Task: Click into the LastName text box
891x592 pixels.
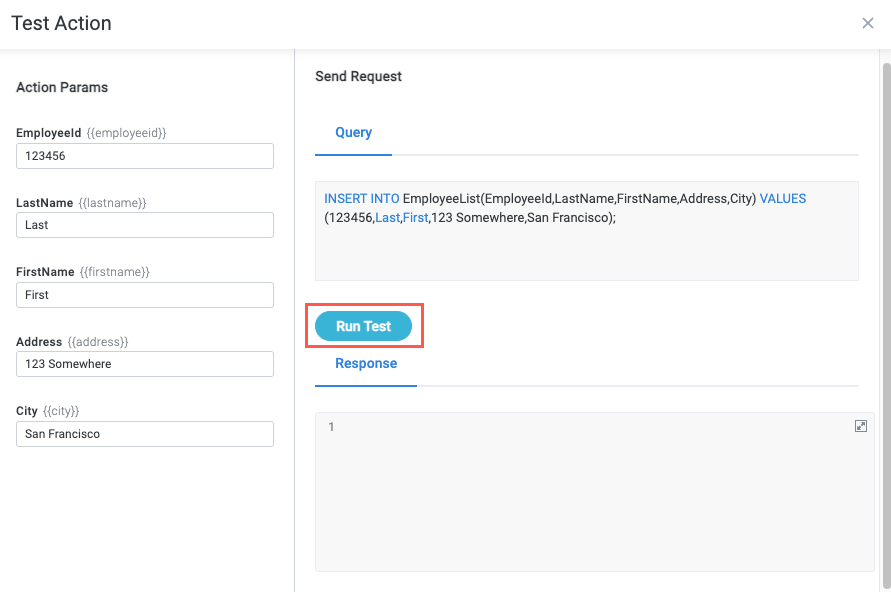Action: coord(145,225)
